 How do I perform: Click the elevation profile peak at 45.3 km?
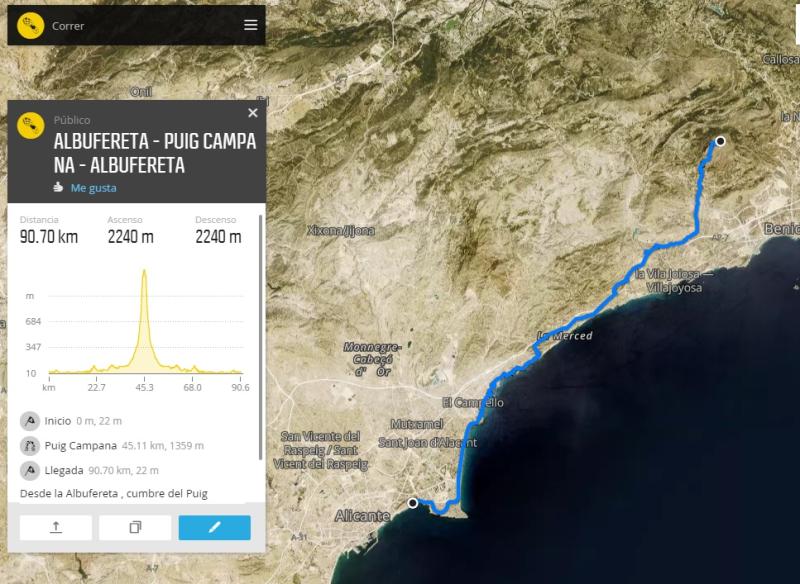[144, 272]
